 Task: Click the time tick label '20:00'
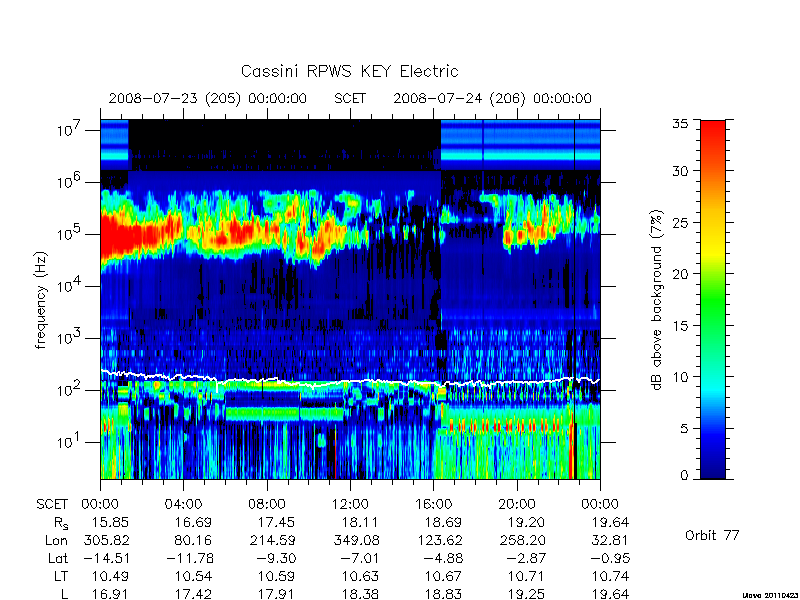click(517, 504)
